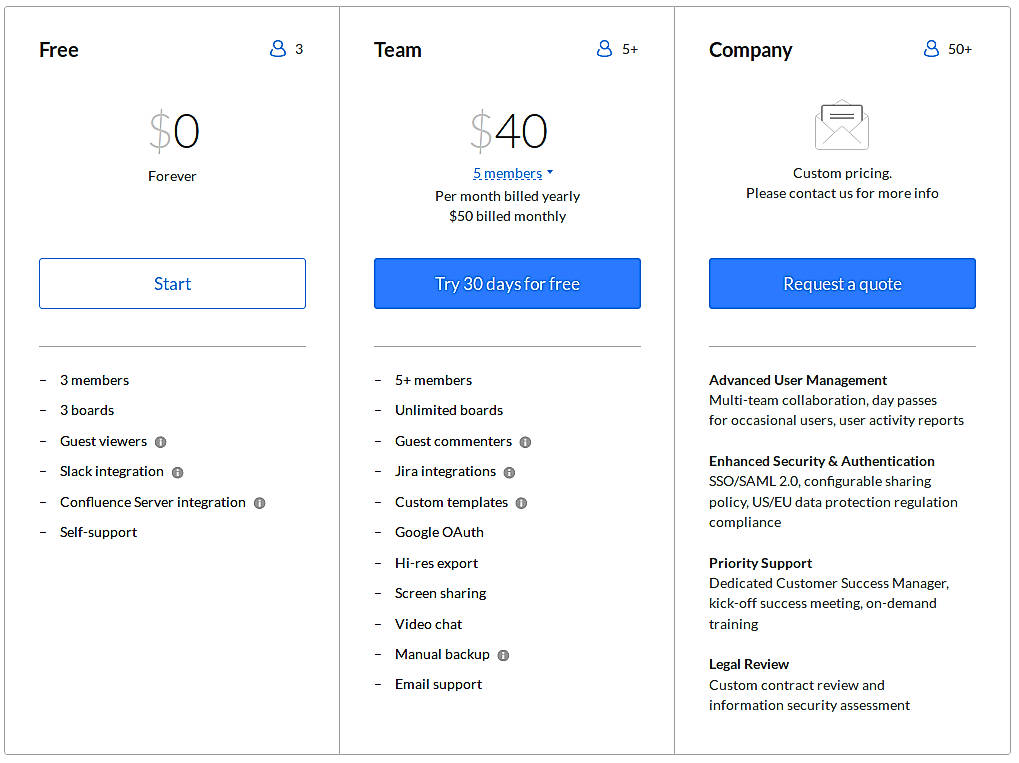Image resolution: width=1019 pixels, height=763 pixels.
Task: Click the Team plan title
Action: pos(397,50)
